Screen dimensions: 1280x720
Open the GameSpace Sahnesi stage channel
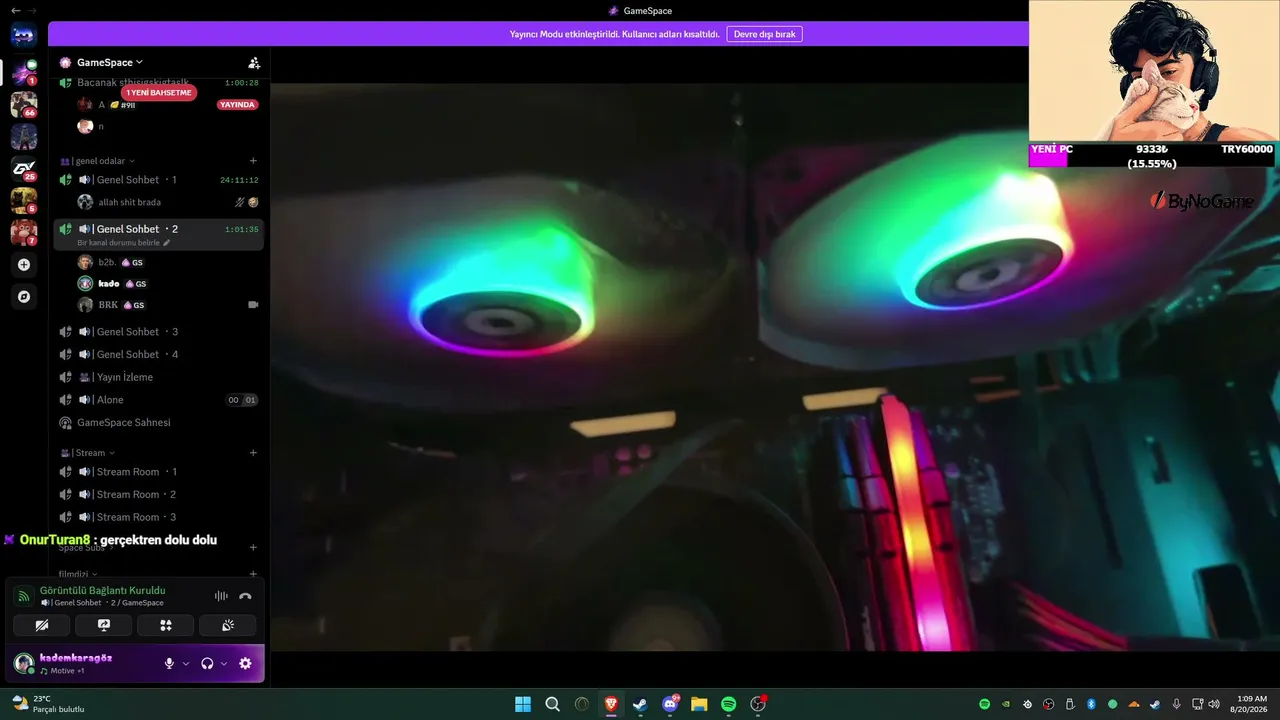pos(159,422)
